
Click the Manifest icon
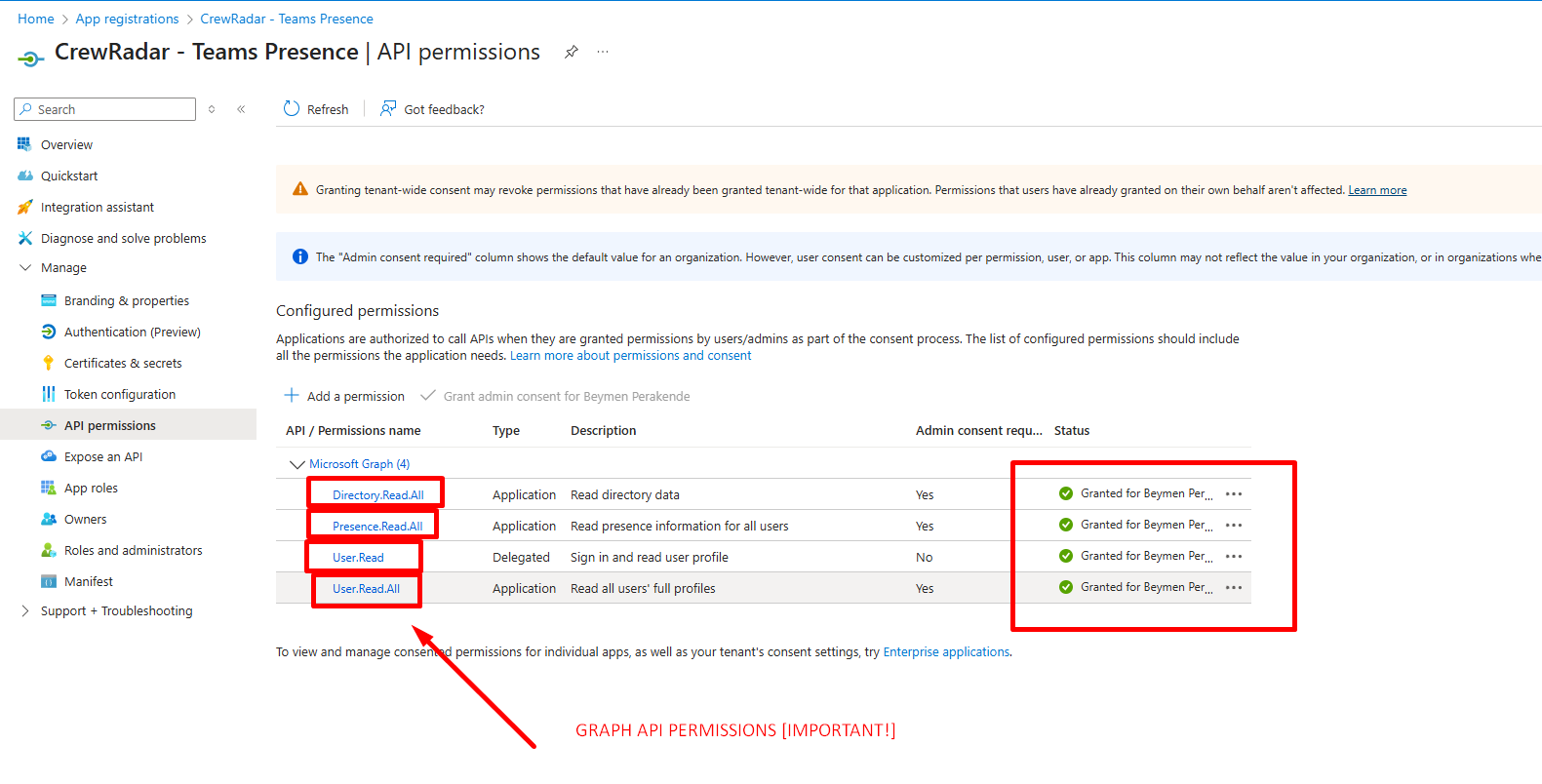48,581
